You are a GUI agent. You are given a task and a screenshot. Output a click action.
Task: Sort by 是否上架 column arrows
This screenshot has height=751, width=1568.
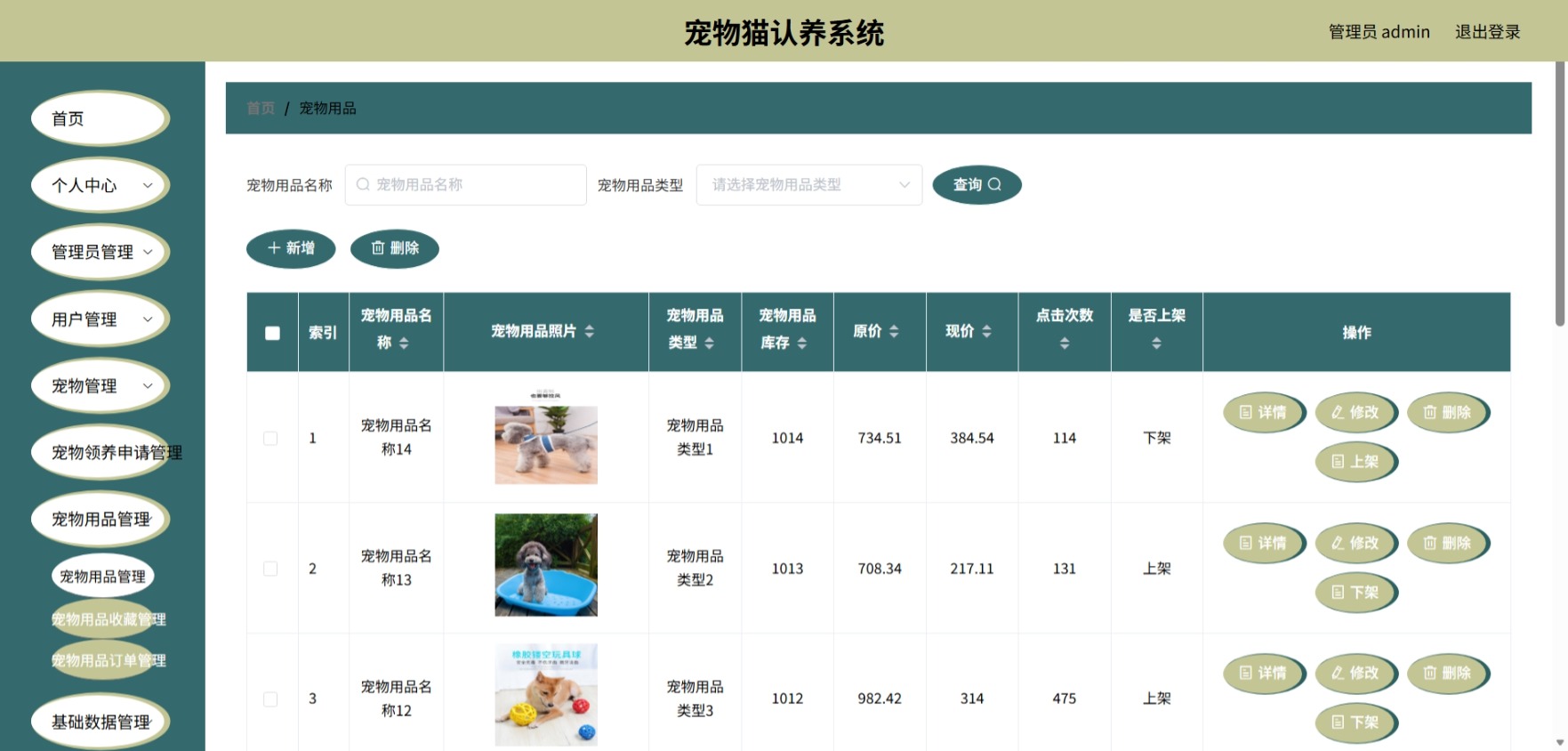click(x=1156, y=343)
